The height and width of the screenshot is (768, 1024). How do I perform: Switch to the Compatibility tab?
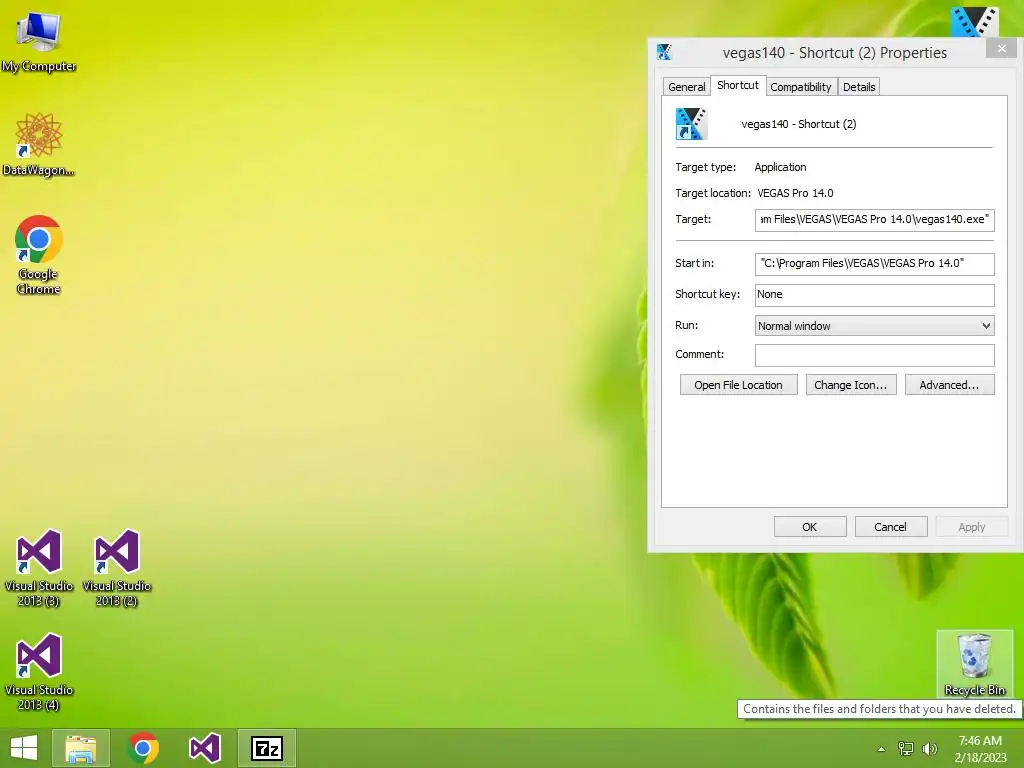pyautogui.click(x=801, y=87)
